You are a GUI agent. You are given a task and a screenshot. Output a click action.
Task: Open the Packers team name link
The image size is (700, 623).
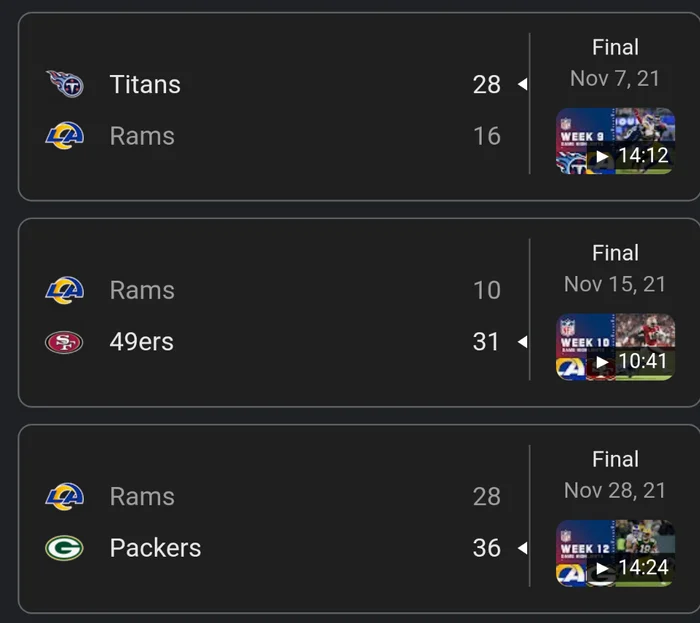click(155, 548)
